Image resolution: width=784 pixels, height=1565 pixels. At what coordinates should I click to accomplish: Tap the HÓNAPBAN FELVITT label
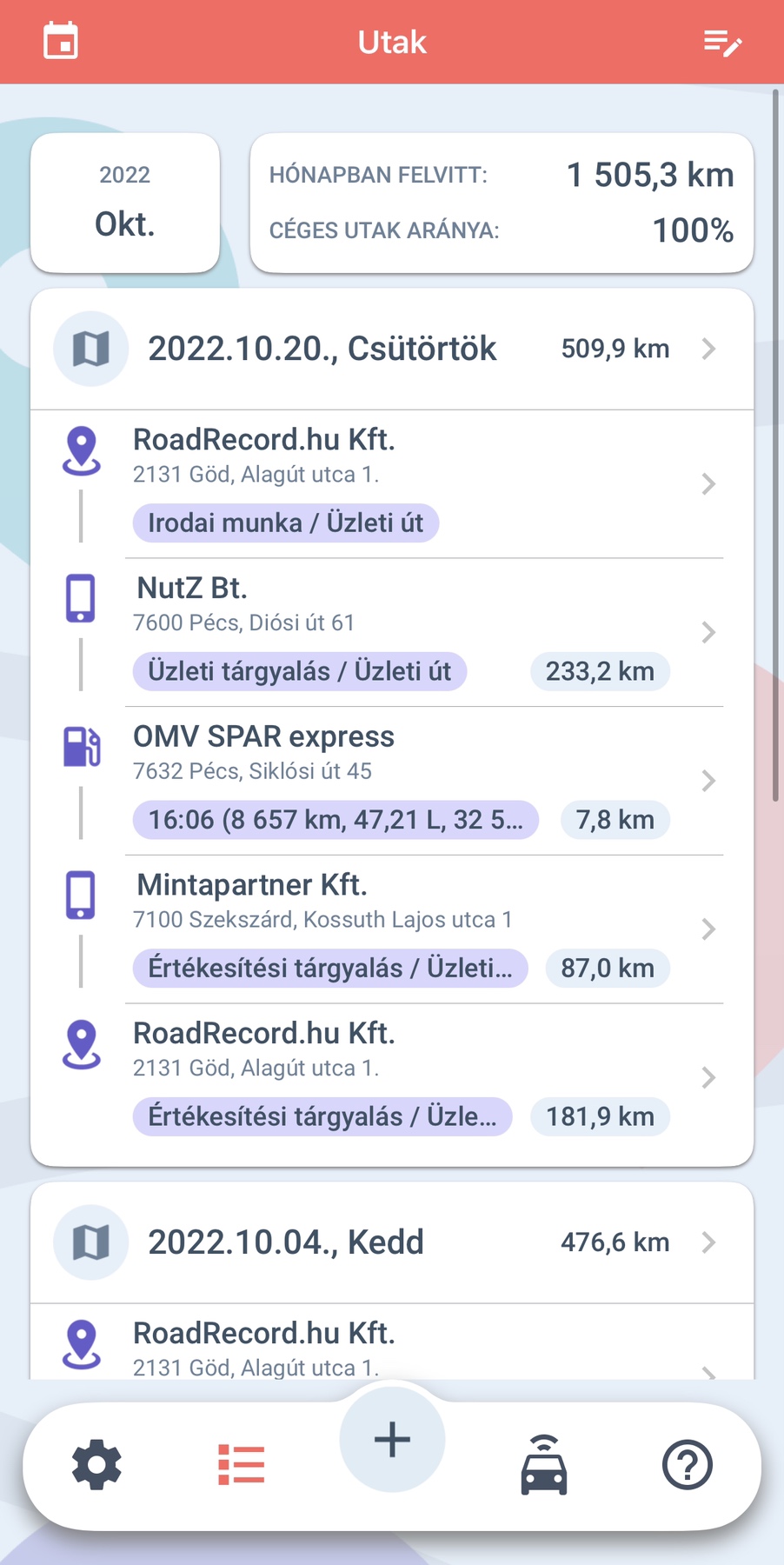point(378,175)
